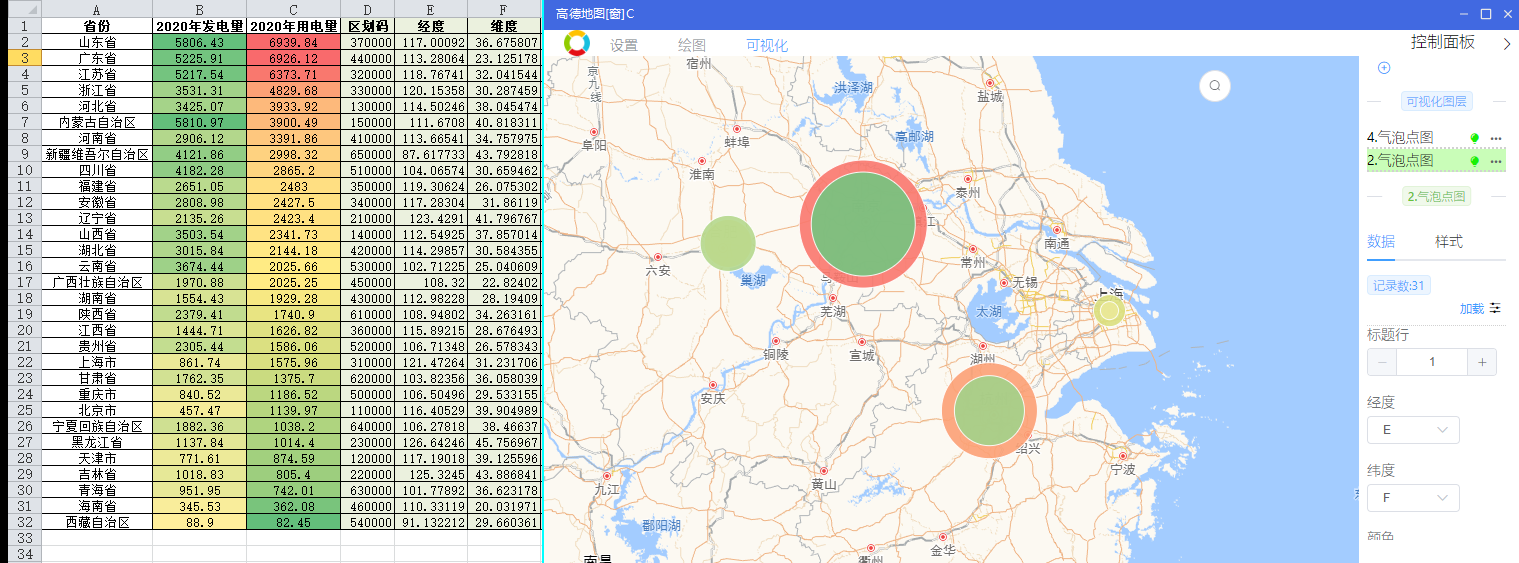Select spreadsheet column E header
This screenshot has width=1519, height=563.
click(x=431, y=8)
